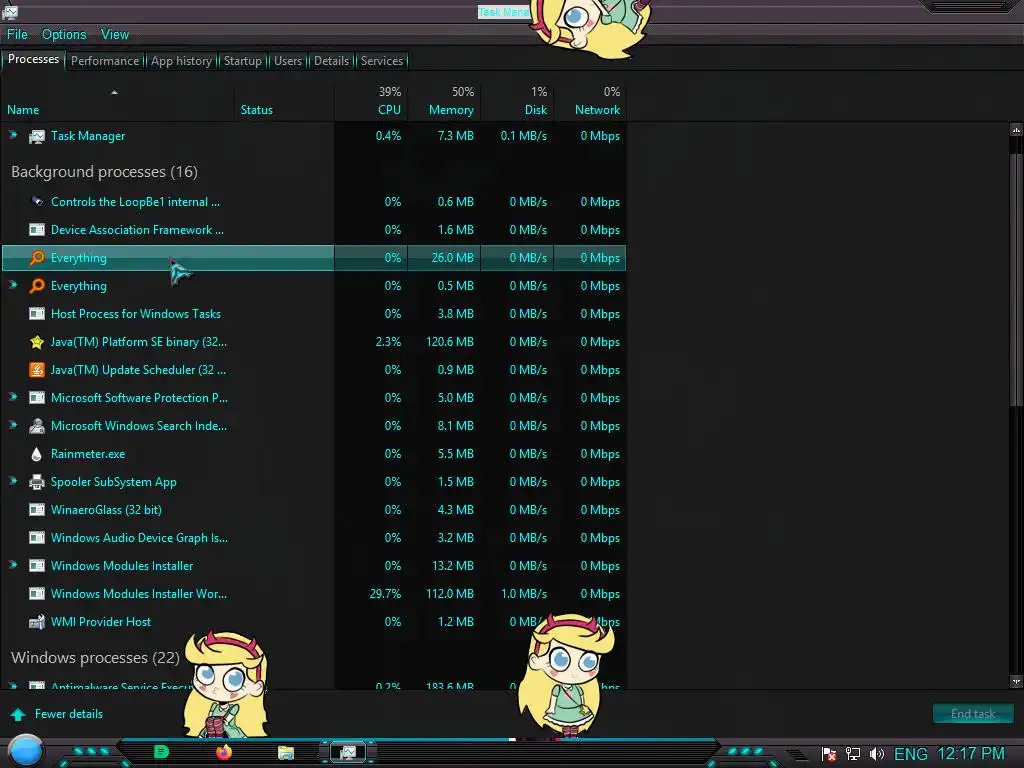Click the Java Update Scheduler icon
Screen dimensions: 1024x768
click(x=37, y=370)
